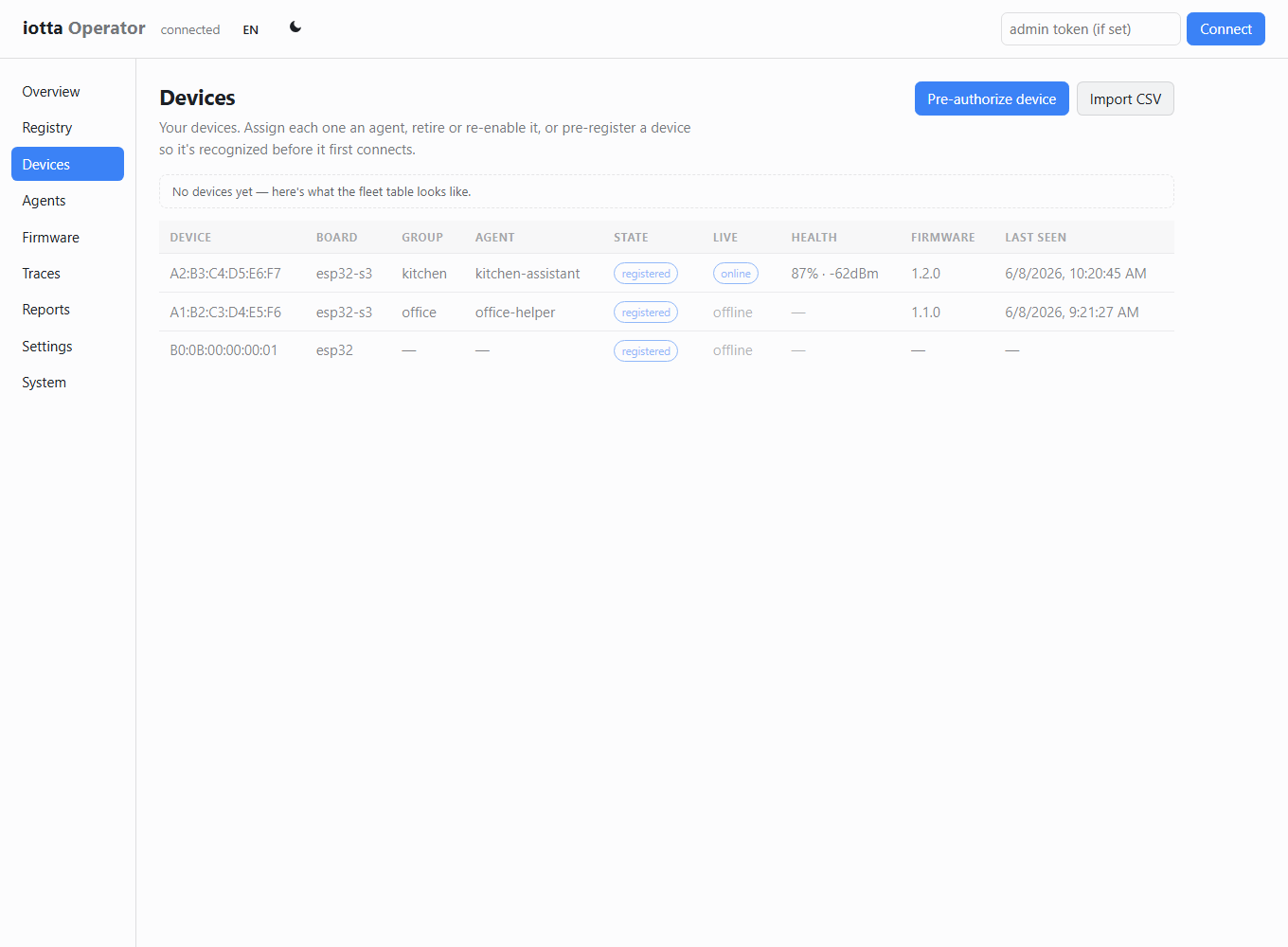The height and width of the screenshot is (947, 1288).
Task: Click the registered badge for office device
Action: point(646,313)
